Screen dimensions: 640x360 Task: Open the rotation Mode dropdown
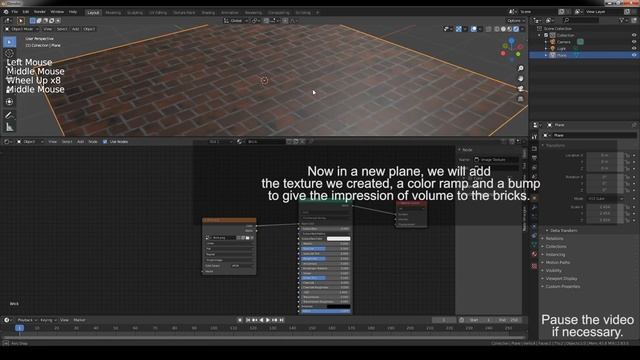tap(605, 199)
